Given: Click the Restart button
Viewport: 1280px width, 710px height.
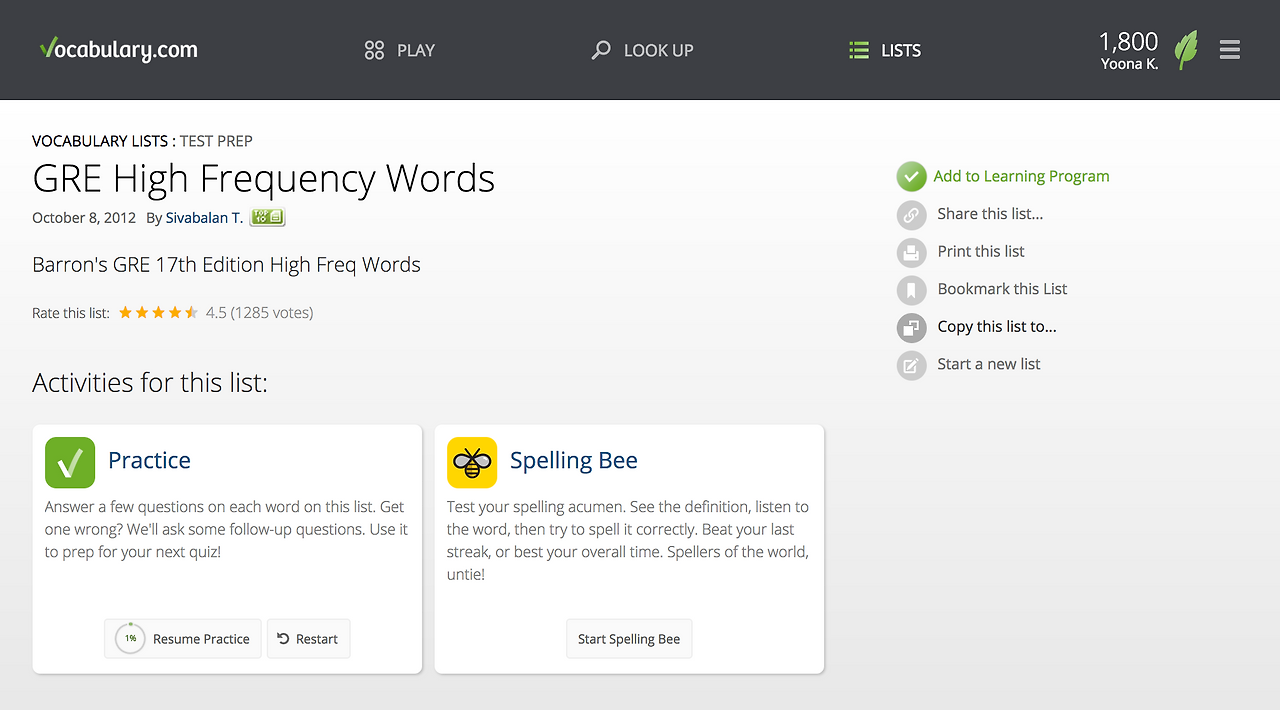Looking at the screenshot, I should point(308,638).
